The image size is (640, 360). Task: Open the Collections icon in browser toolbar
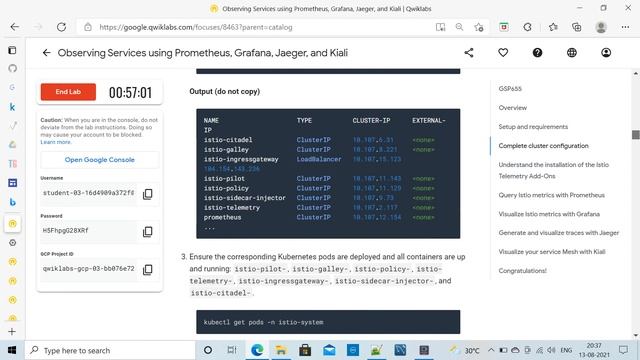(576, 27)
